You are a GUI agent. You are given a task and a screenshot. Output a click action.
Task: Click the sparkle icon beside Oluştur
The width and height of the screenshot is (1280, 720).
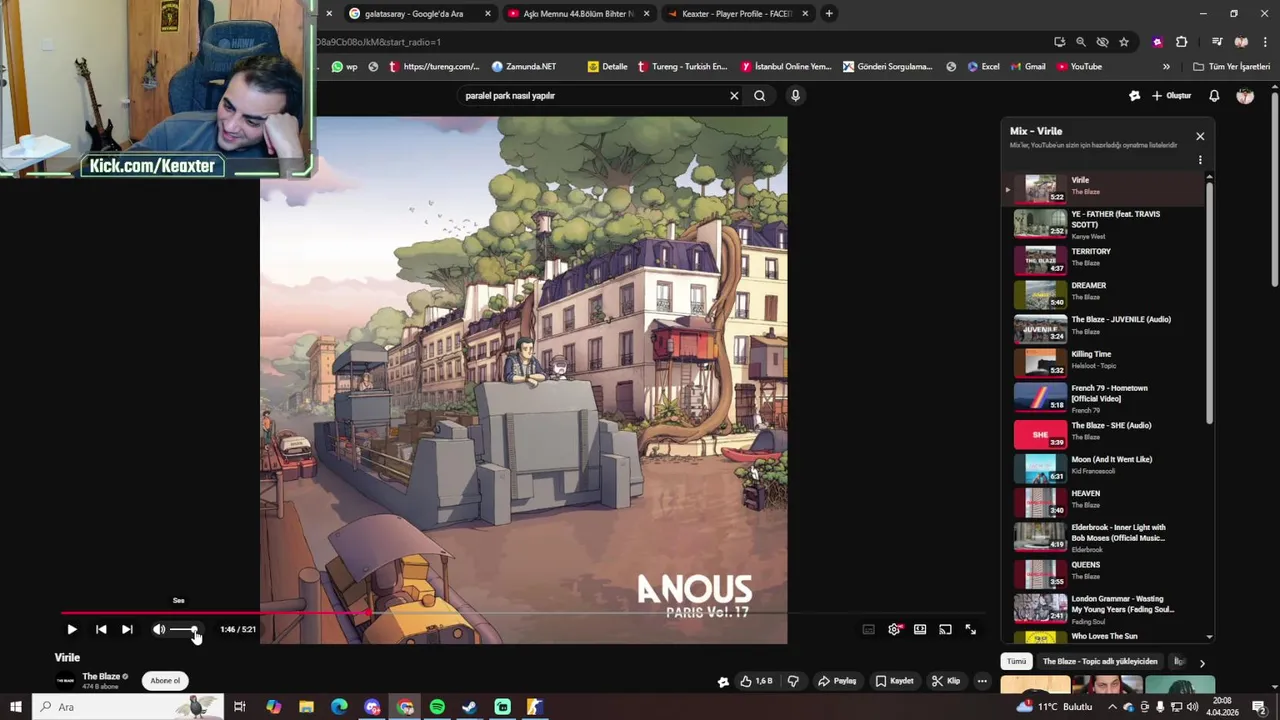1134,96
